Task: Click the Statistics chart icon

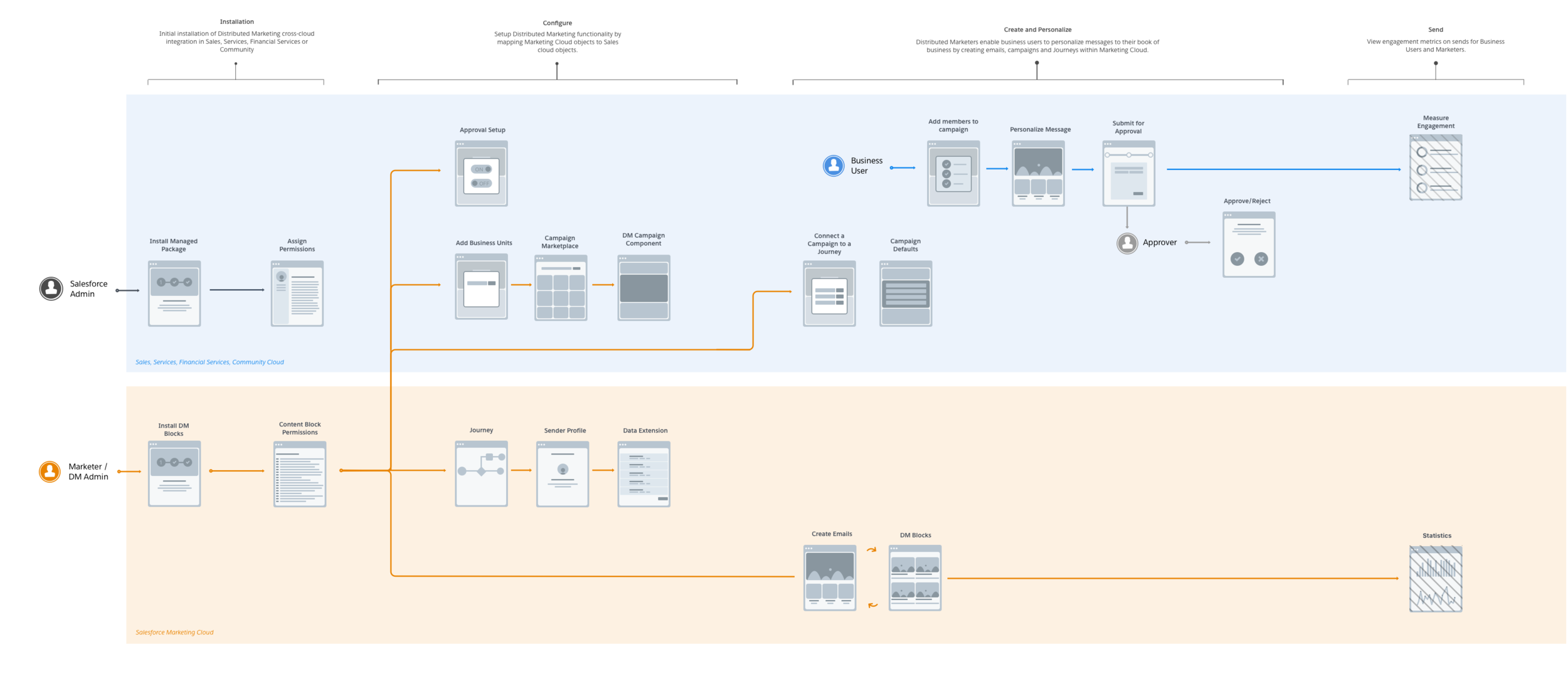Action: tap(1436, 579)
